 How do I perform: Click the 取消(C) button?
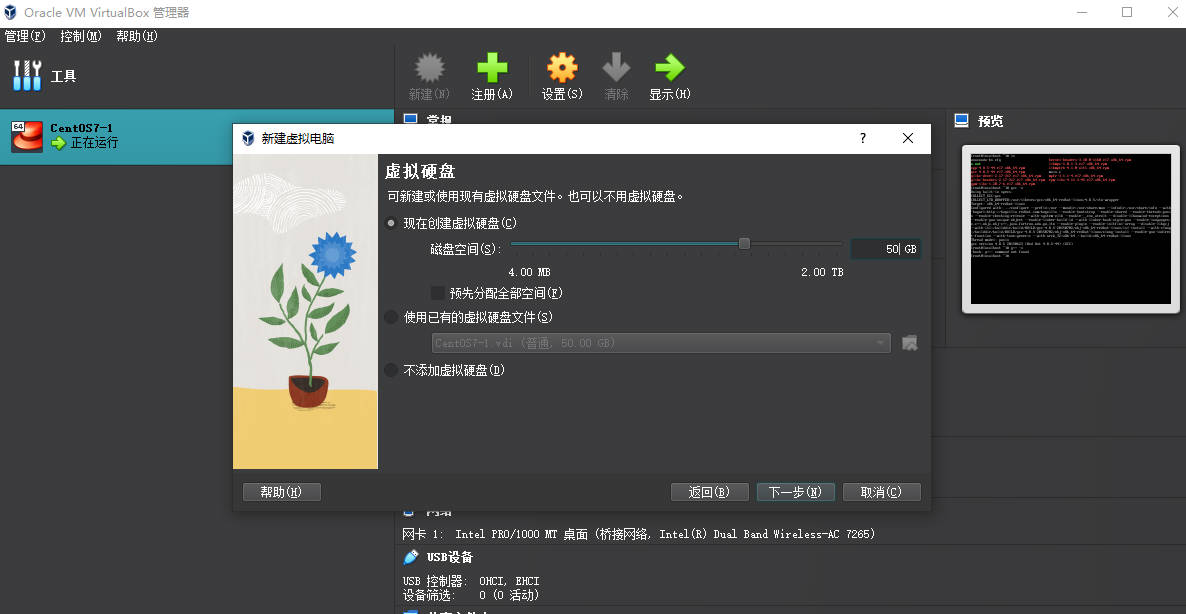click(882, 492)
